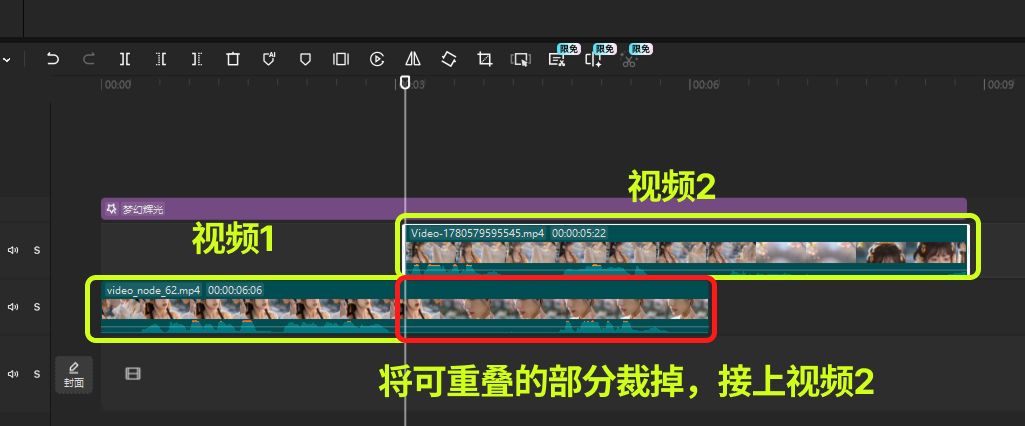Click the freeze frame icon
Screen dimensions: 1025x426
341,59
